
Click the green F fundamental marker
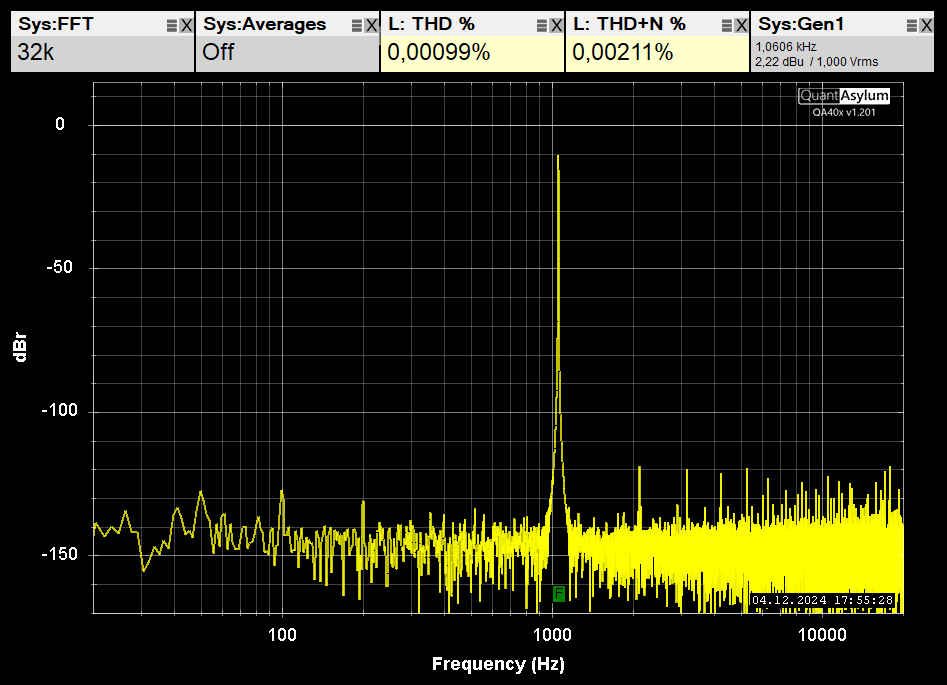point(559,594)
